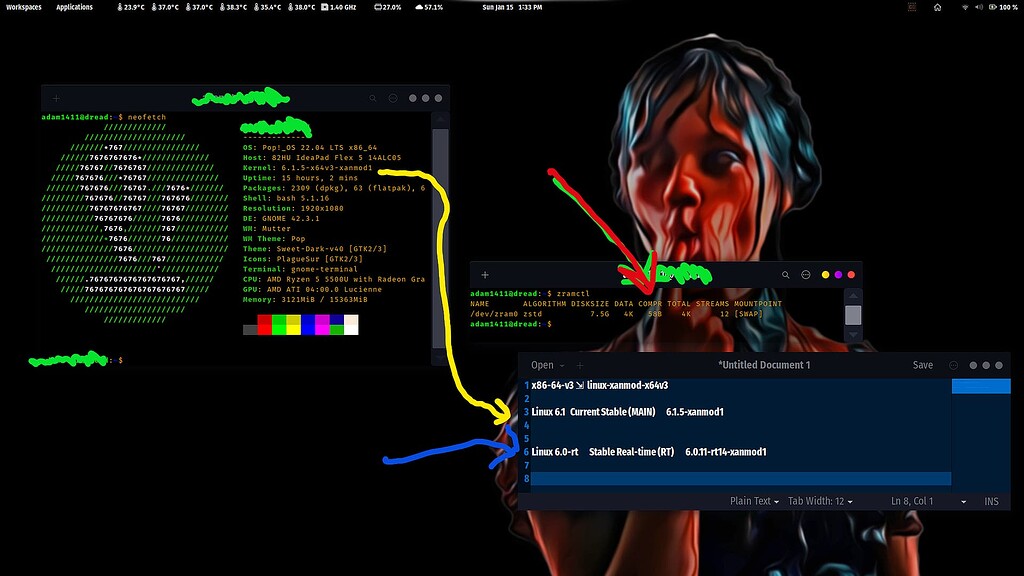Click the network icon in the top bar

point(964,8)
